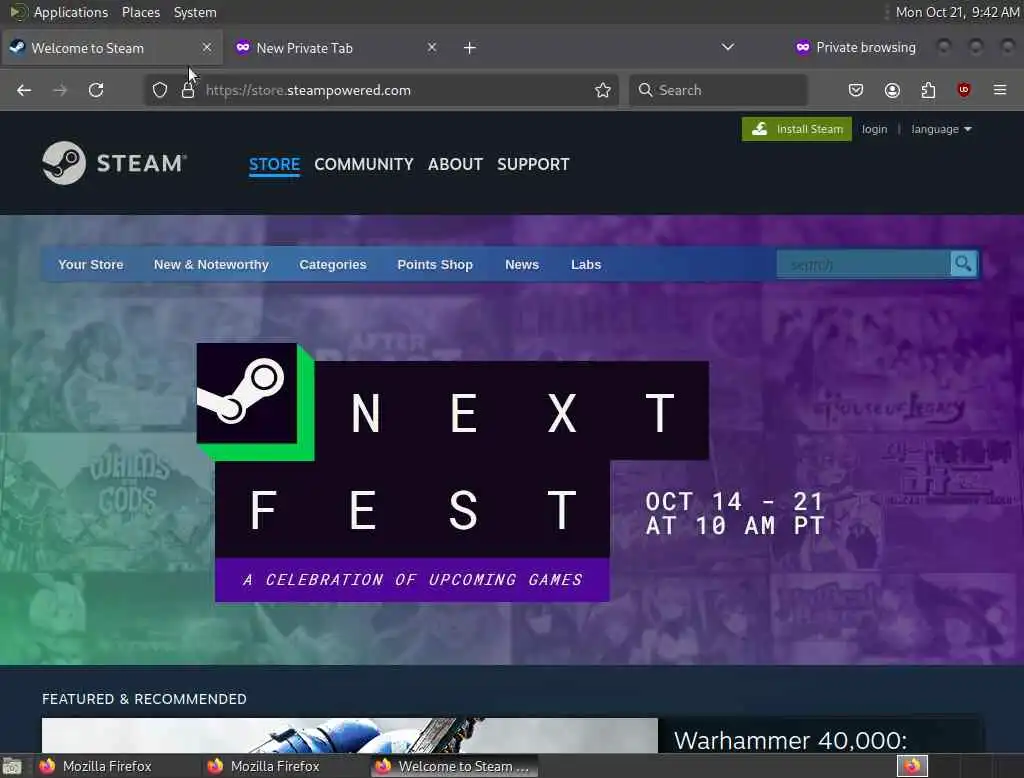Select Welcome to Steam taskbar window
The height and width of the screenshot is (778, 1024).
click(x=455, y=766)
